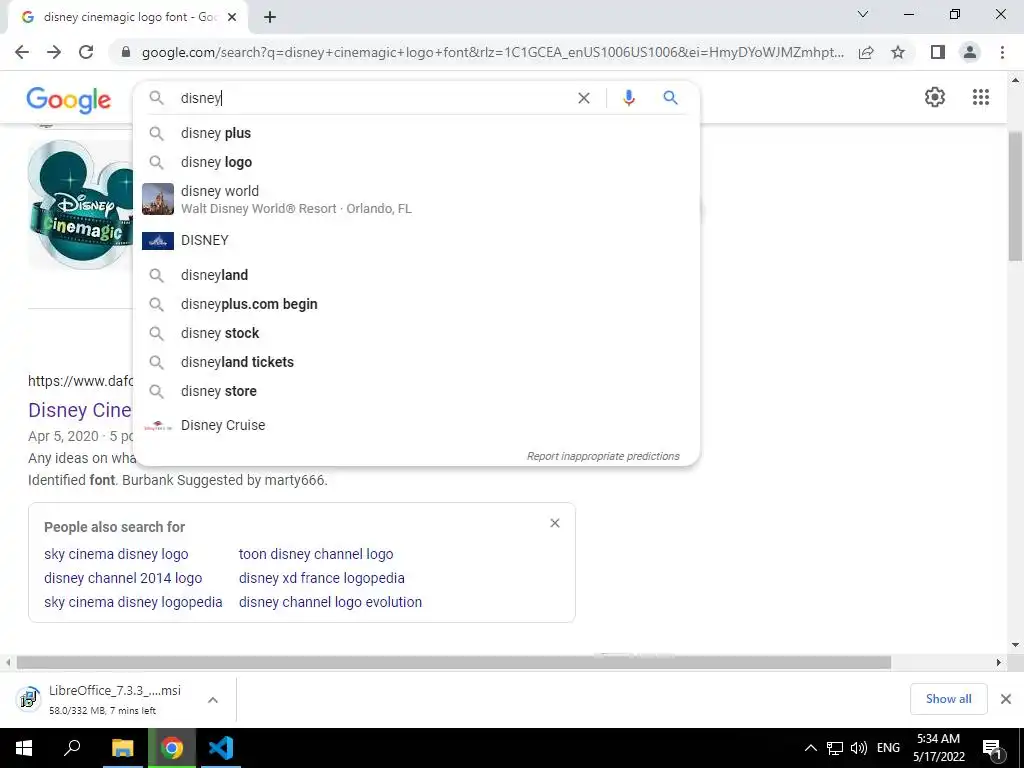
Task: Open Visual Studio Code from taskbar
Action: tap(221, 748)
